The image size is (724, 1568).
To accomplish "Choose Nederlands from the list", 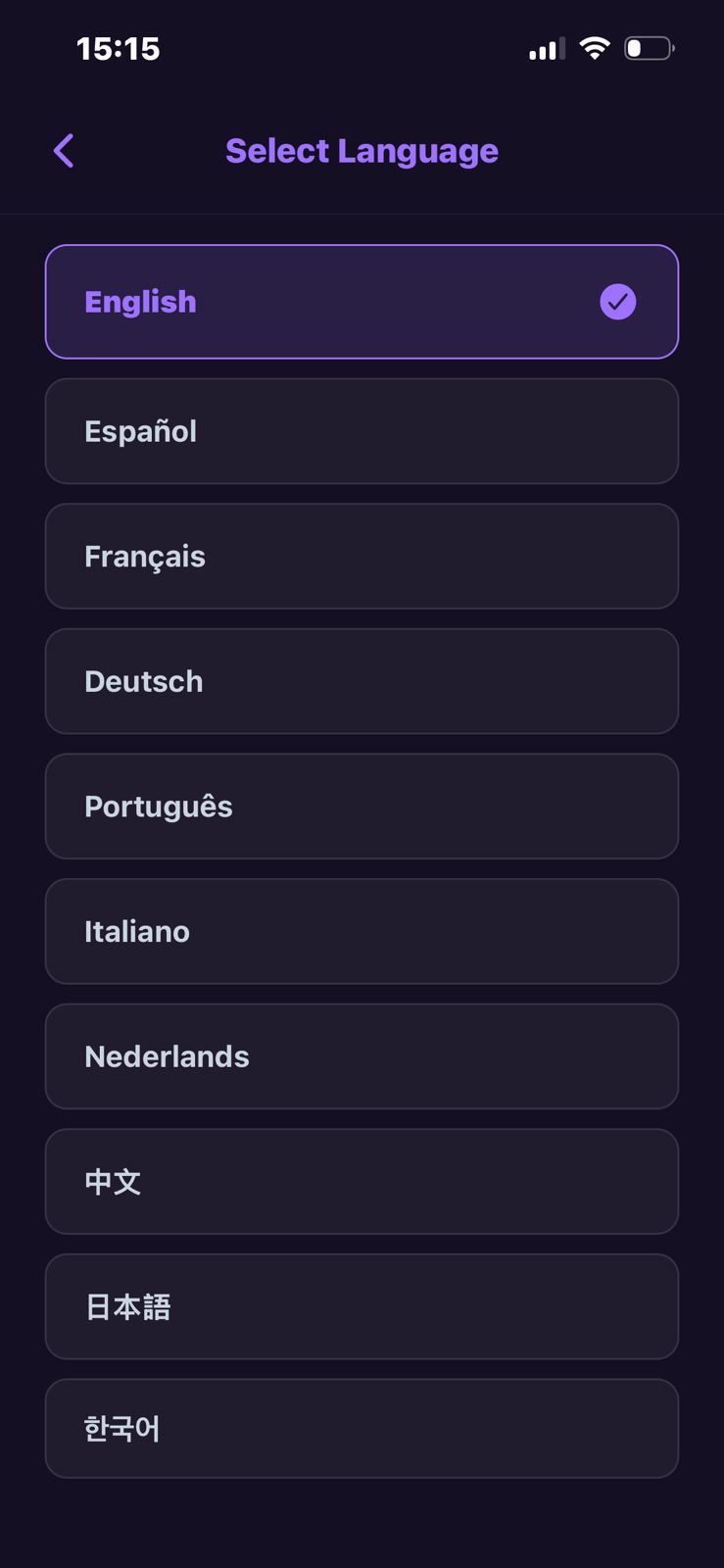I will 362,1056.
